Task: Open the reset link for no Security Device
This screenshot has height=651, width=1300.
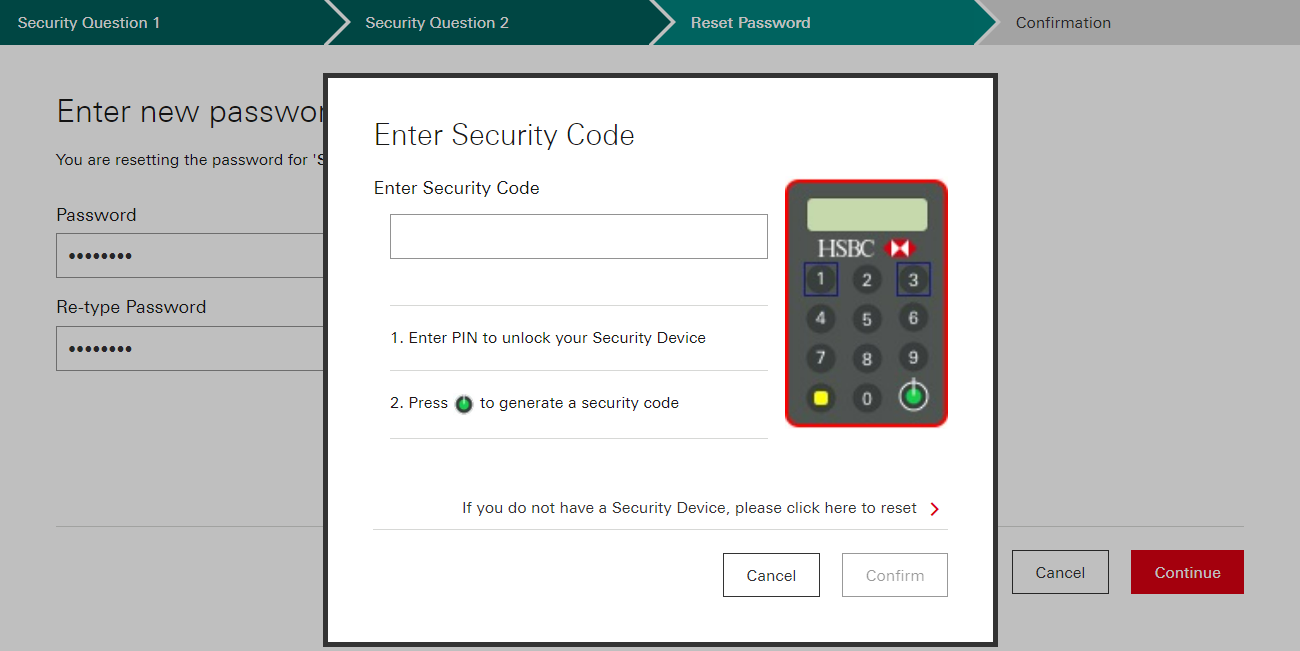Action: click(x=689, y=508)
